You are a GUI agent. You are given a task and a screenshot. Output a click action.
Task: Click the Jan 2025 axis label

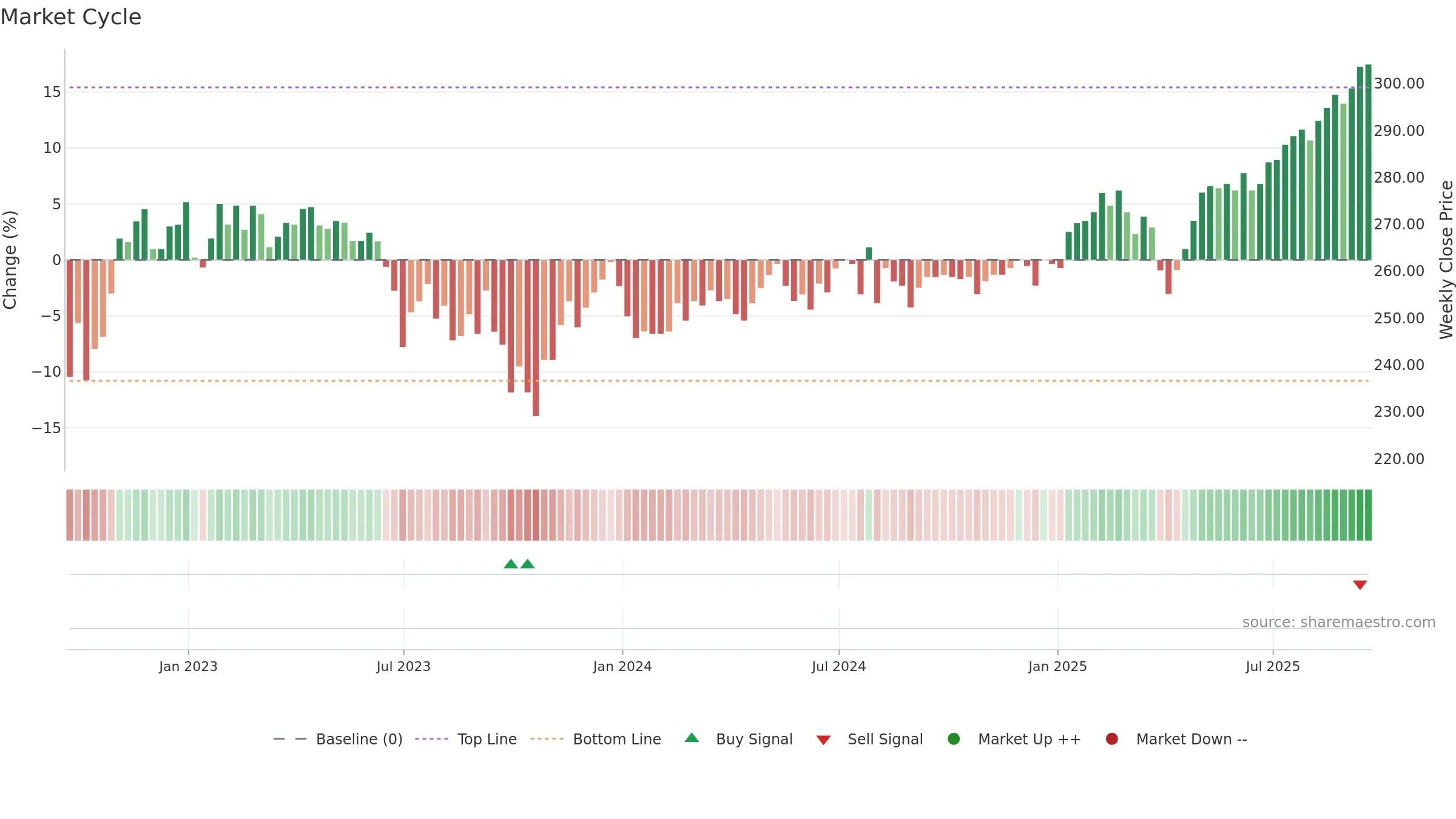tap(1057, 667)
